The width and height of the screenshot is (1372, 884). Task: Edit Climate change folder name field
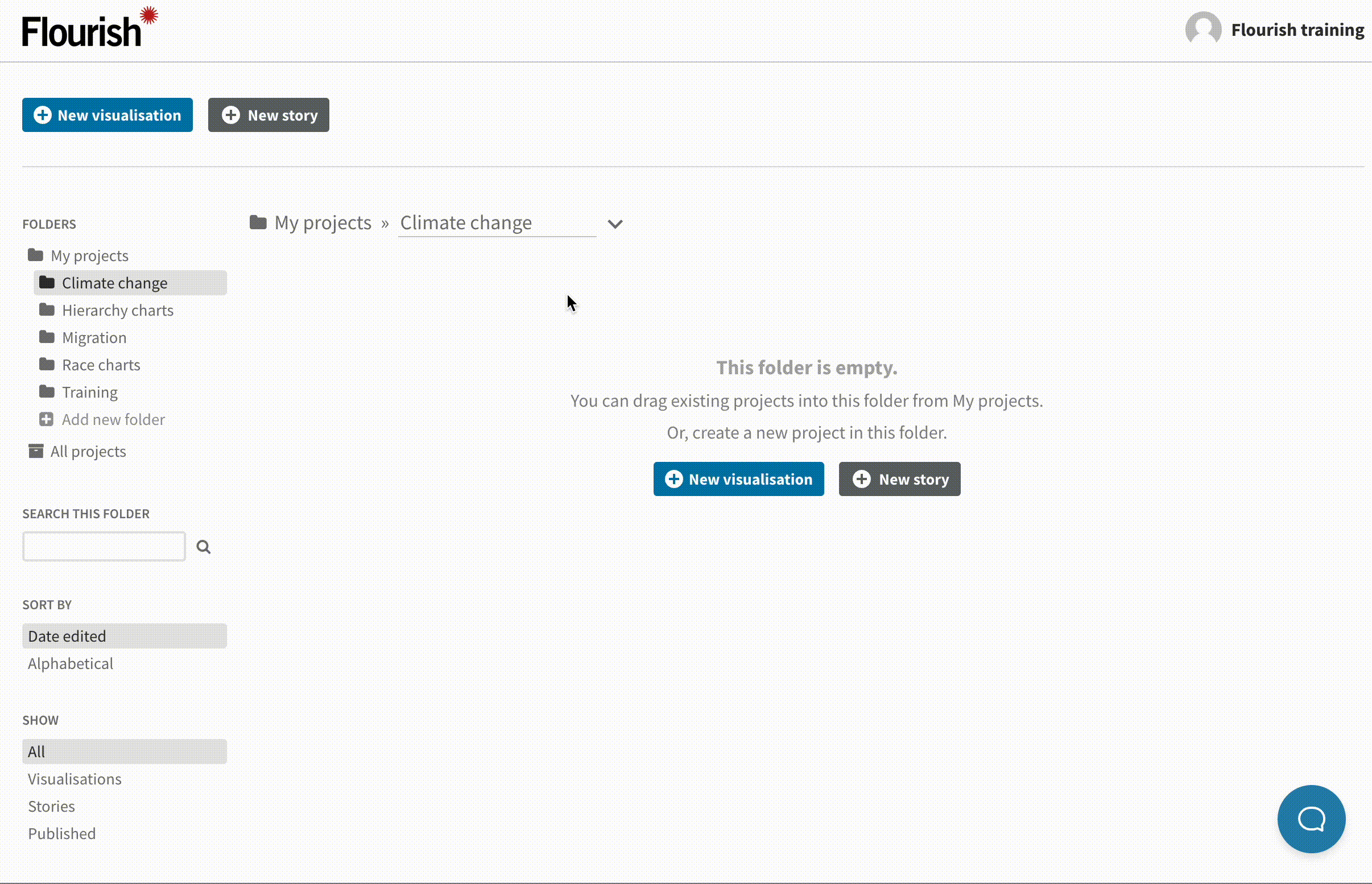tap(497, 224)
